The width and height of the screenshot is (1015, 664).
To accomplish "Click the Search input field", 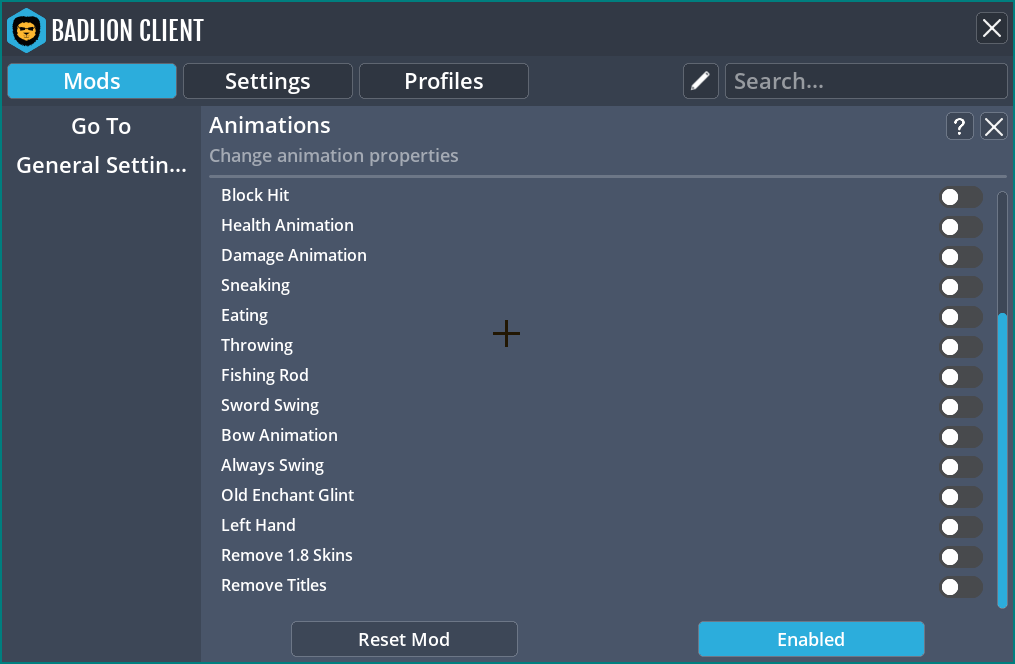I will 866,81.
